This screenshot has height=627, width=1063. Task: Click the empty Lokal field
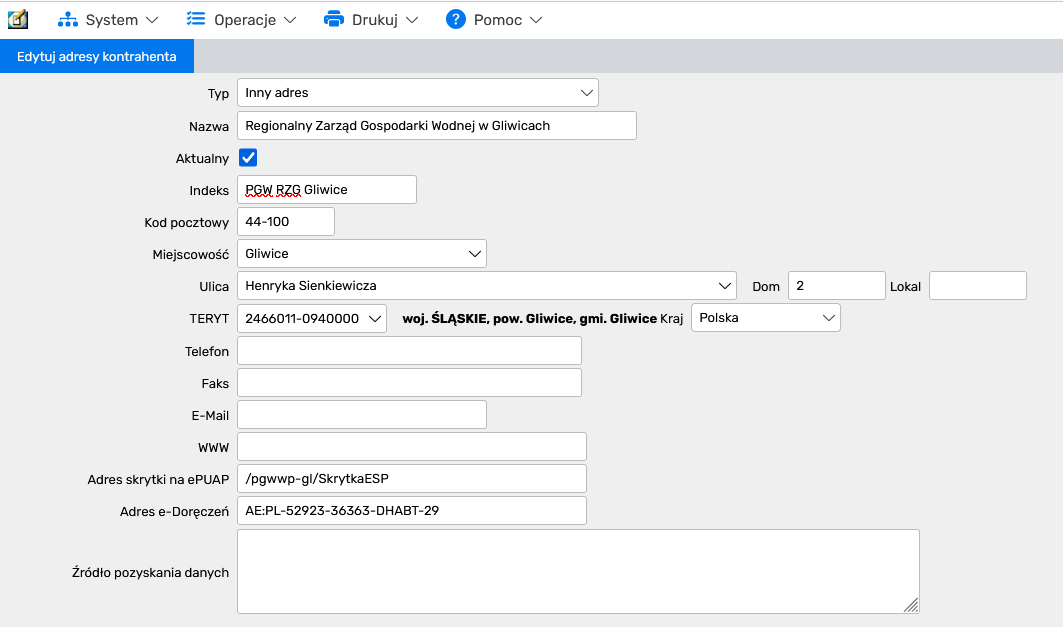(x=978, y=285)
